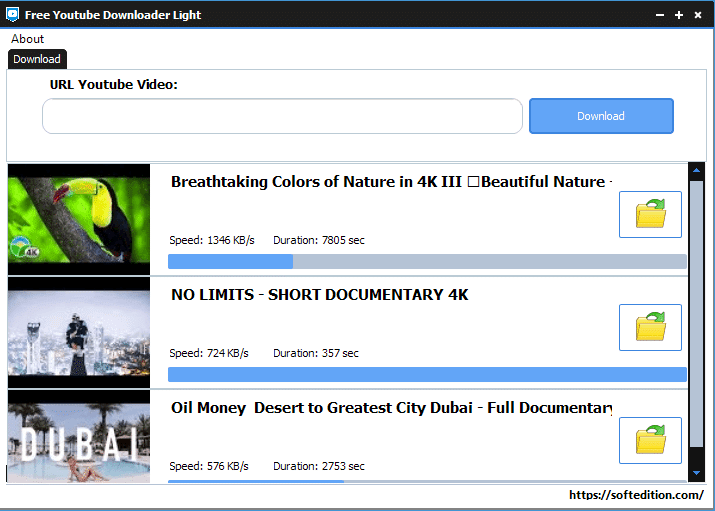715x511 pixels.
Task: Click the NO LIMITS video thumbnail
Action: (x=79, y=332)
